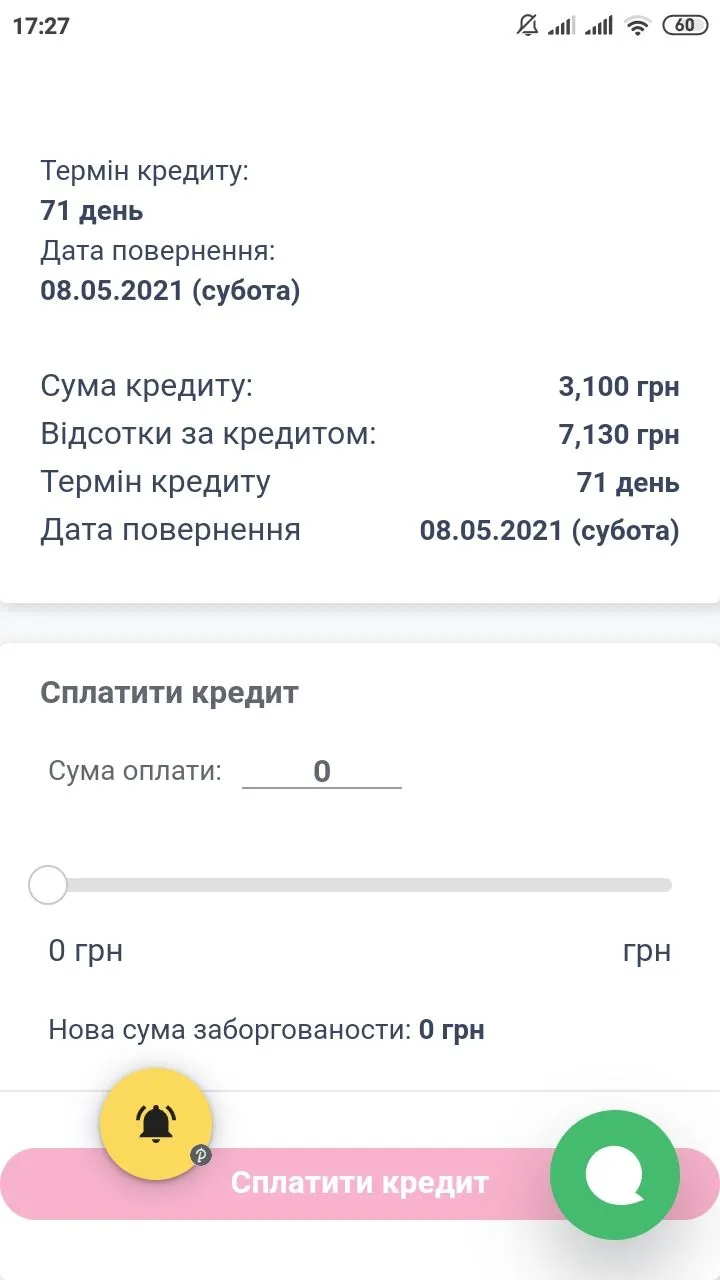This screenshot has width=720, height=1280.
Task: Click the Сума оплати input field
Action: click(x=321, y=771)
